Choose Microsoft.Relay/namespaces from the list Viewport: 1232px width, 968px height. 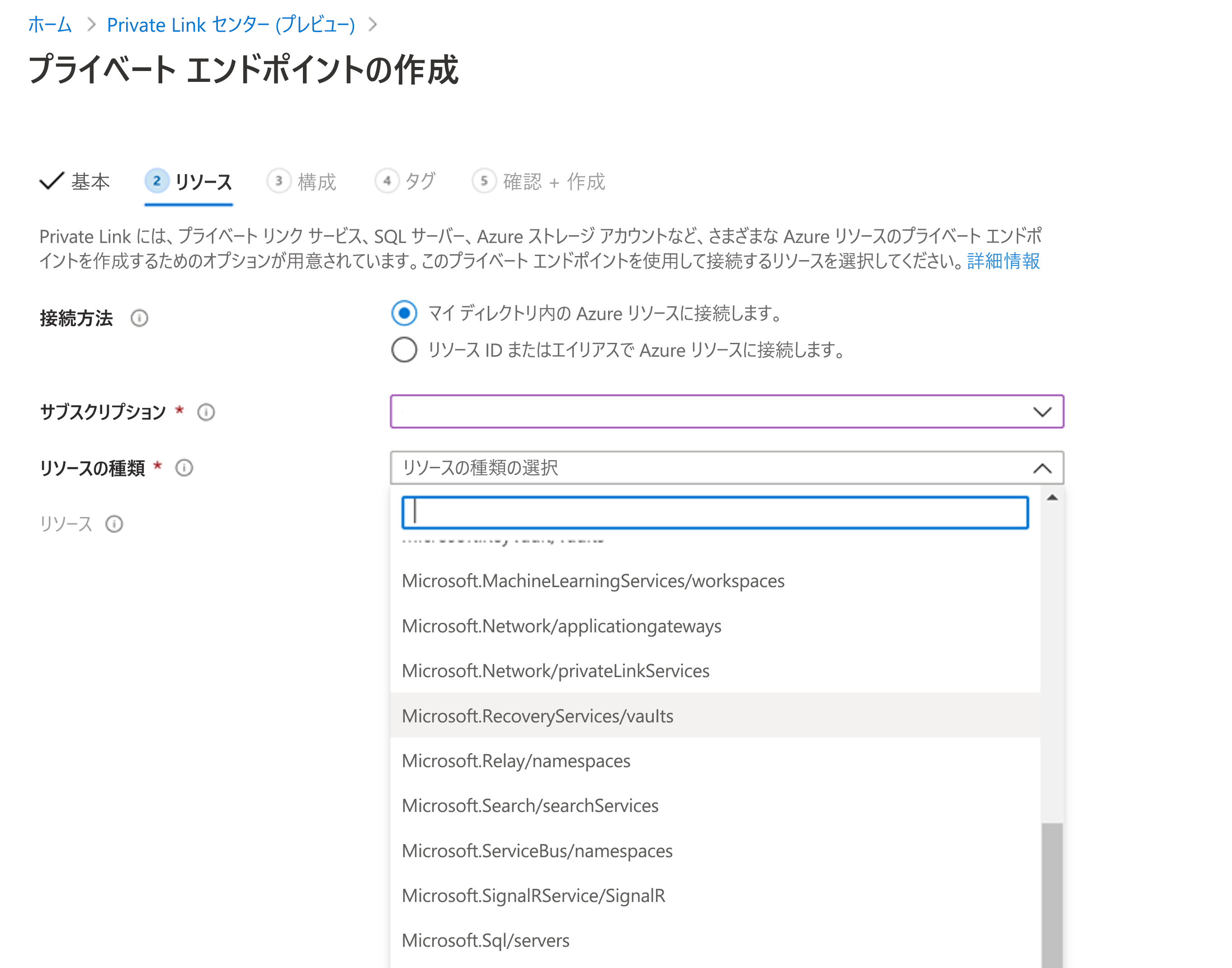pyautogui.click(x=715, y=761)
